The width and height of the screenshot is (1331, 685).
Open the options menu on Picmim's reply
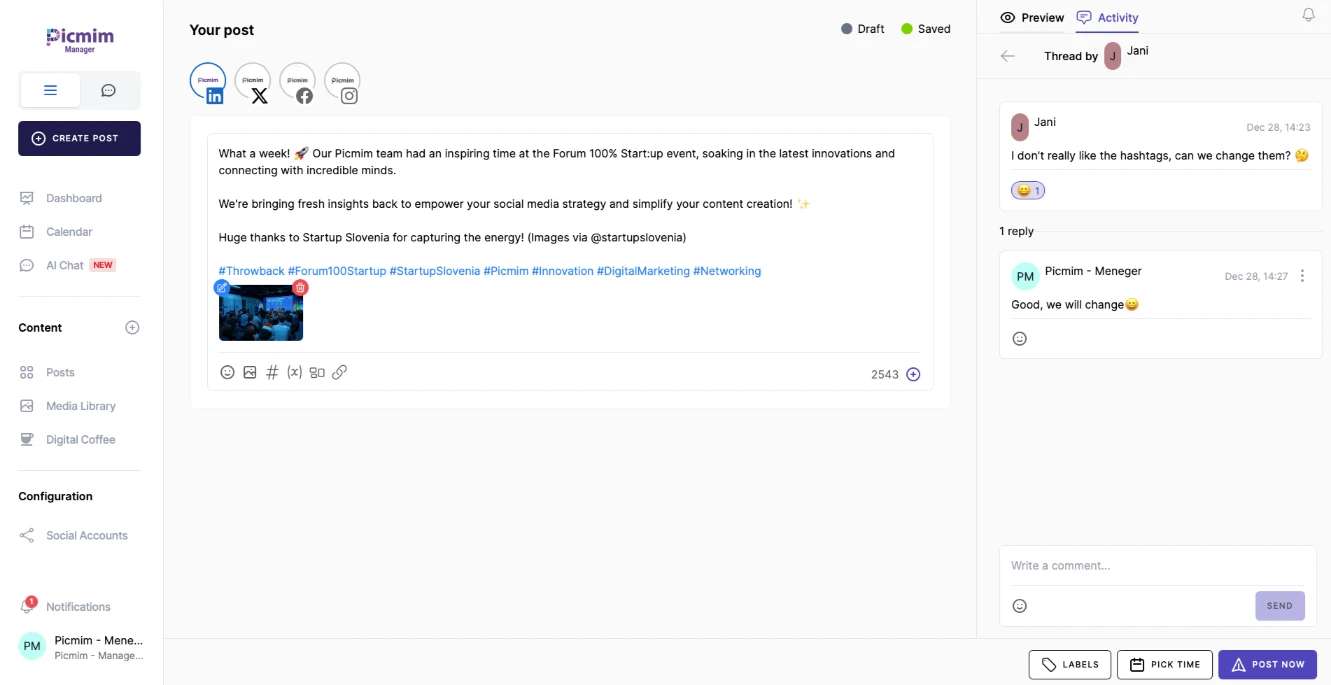pyautogui.click(x=1302, y=275)
